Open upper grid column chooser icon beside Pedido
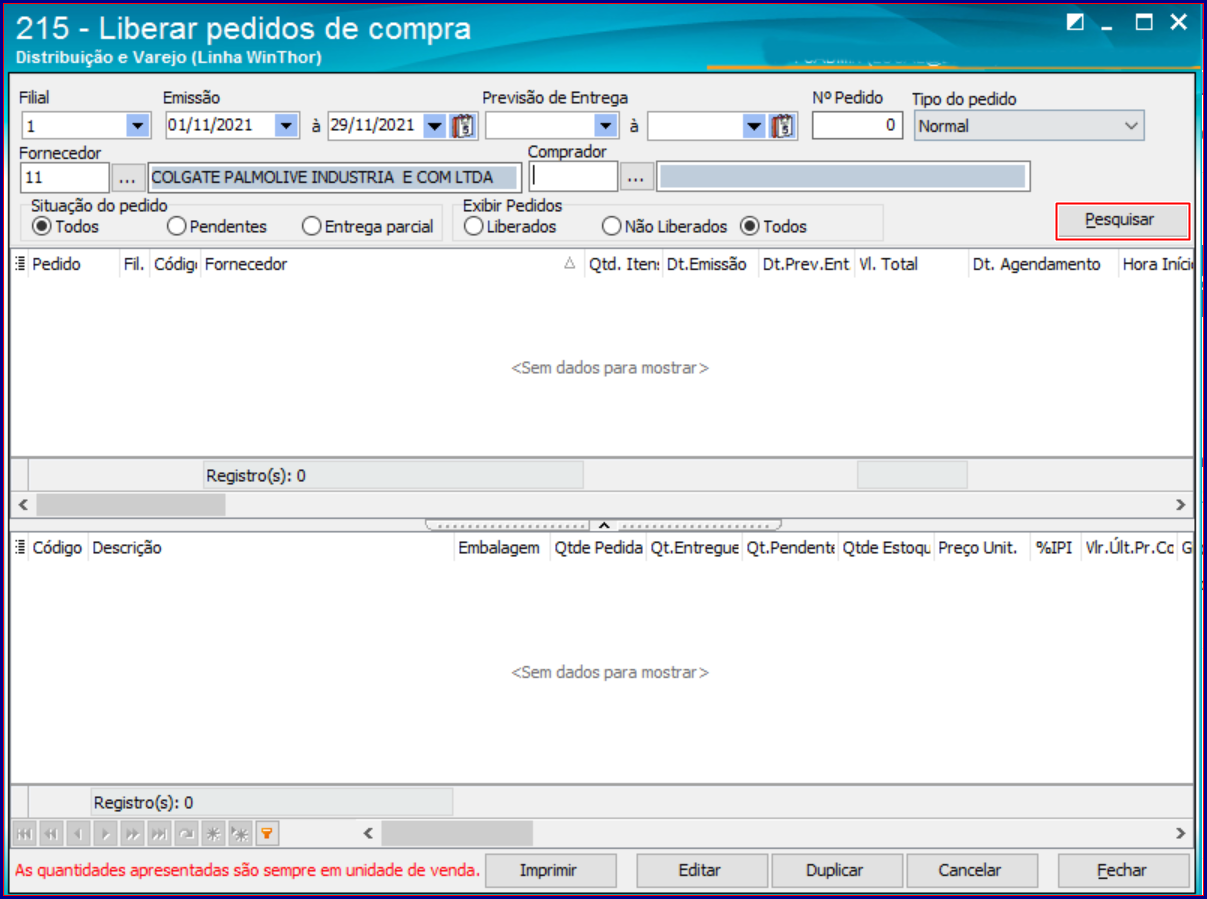The width and height of the screenshot is (1207, 899). click(x=21, y=264)
